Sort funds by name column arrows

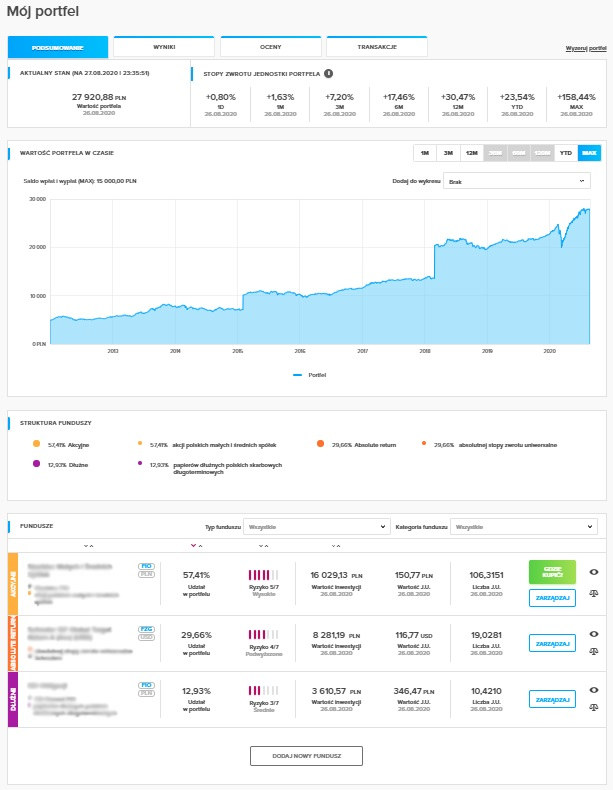[x=88, y=546]
